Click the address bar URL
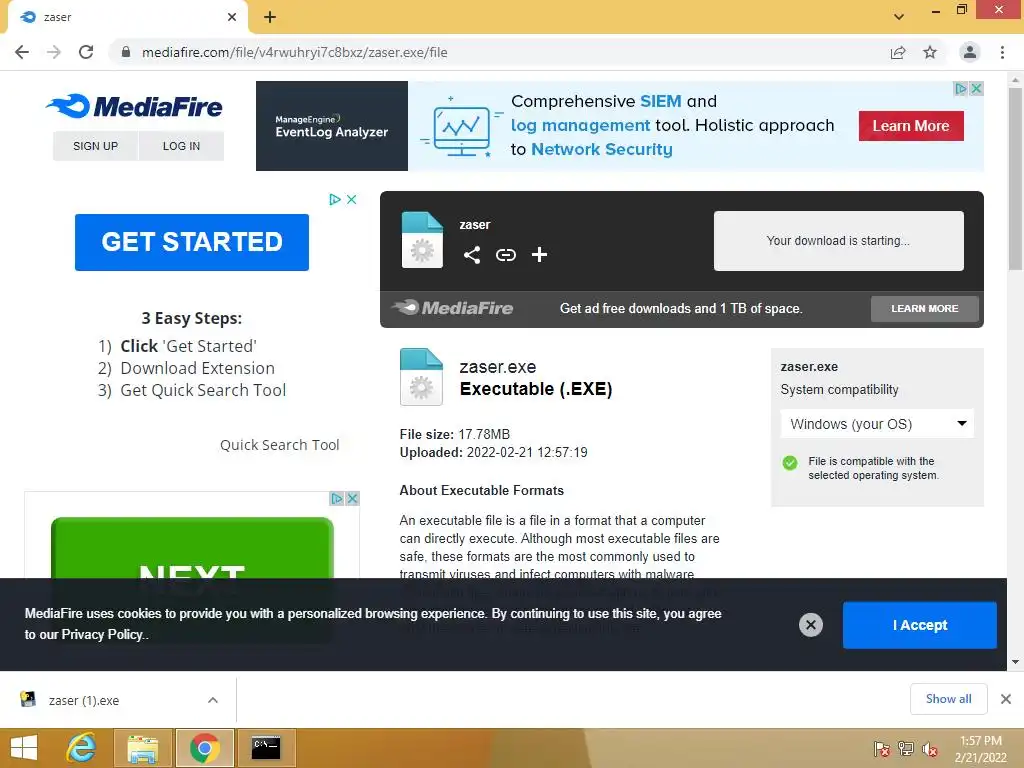This screenshot has width=1024, height=768. pos(295,52)
